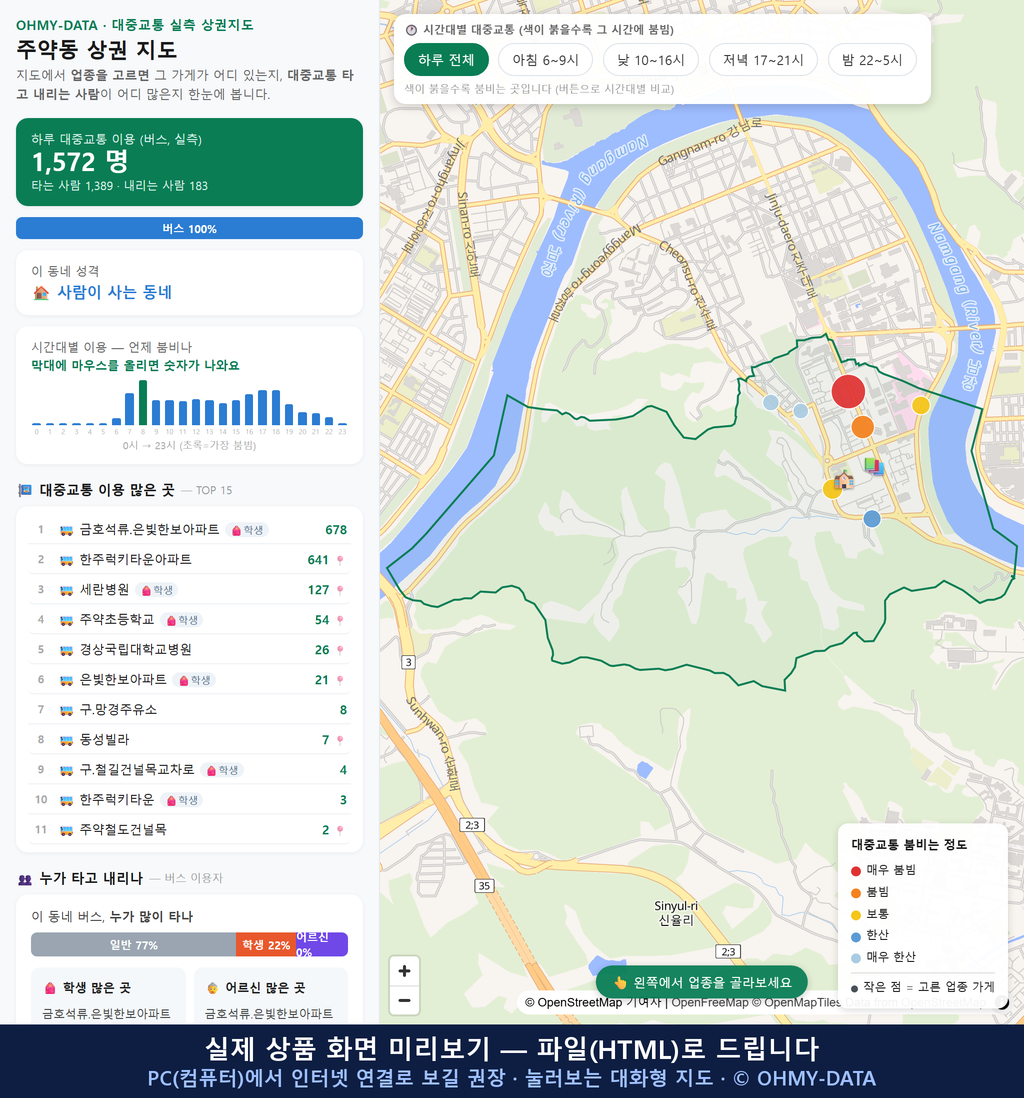Click the house icon on the map
1024x1098 pixels.
(843, 480)
